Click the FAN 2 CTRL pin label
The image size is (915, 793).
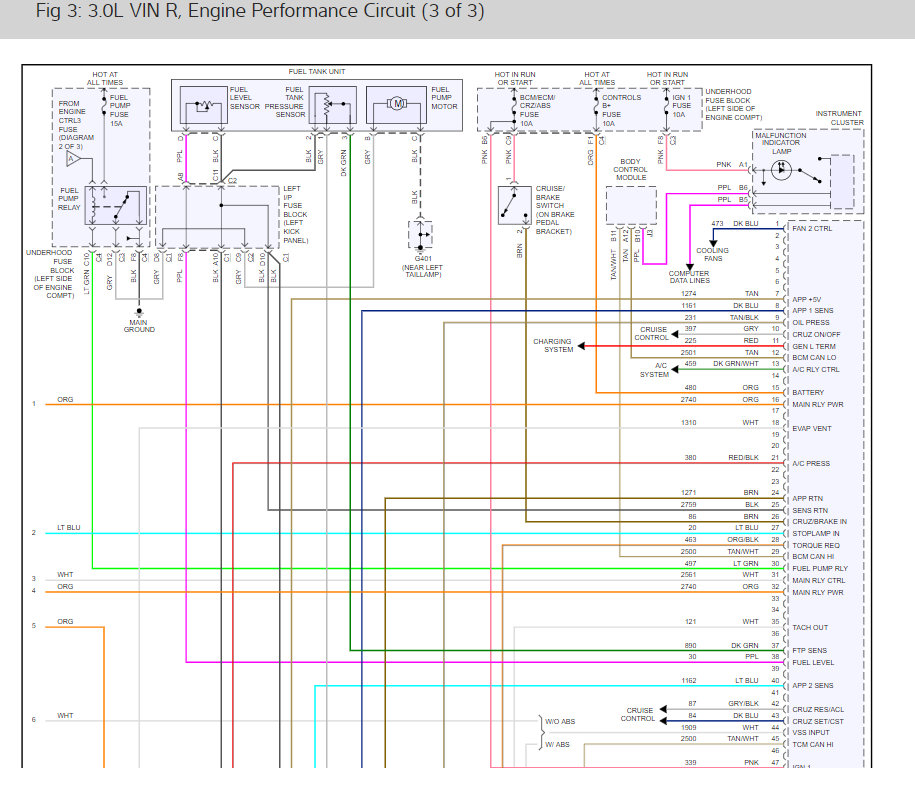812,228
